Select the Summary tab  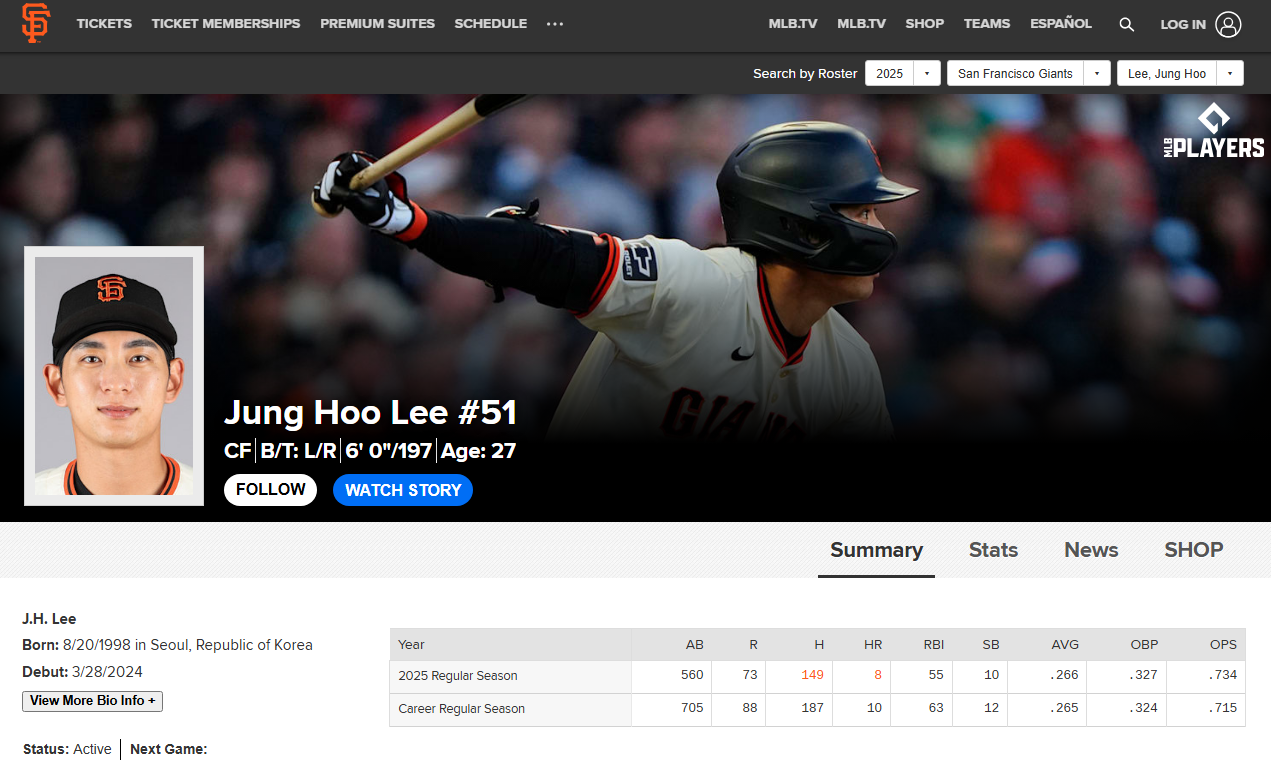click(x=876, y=550)
